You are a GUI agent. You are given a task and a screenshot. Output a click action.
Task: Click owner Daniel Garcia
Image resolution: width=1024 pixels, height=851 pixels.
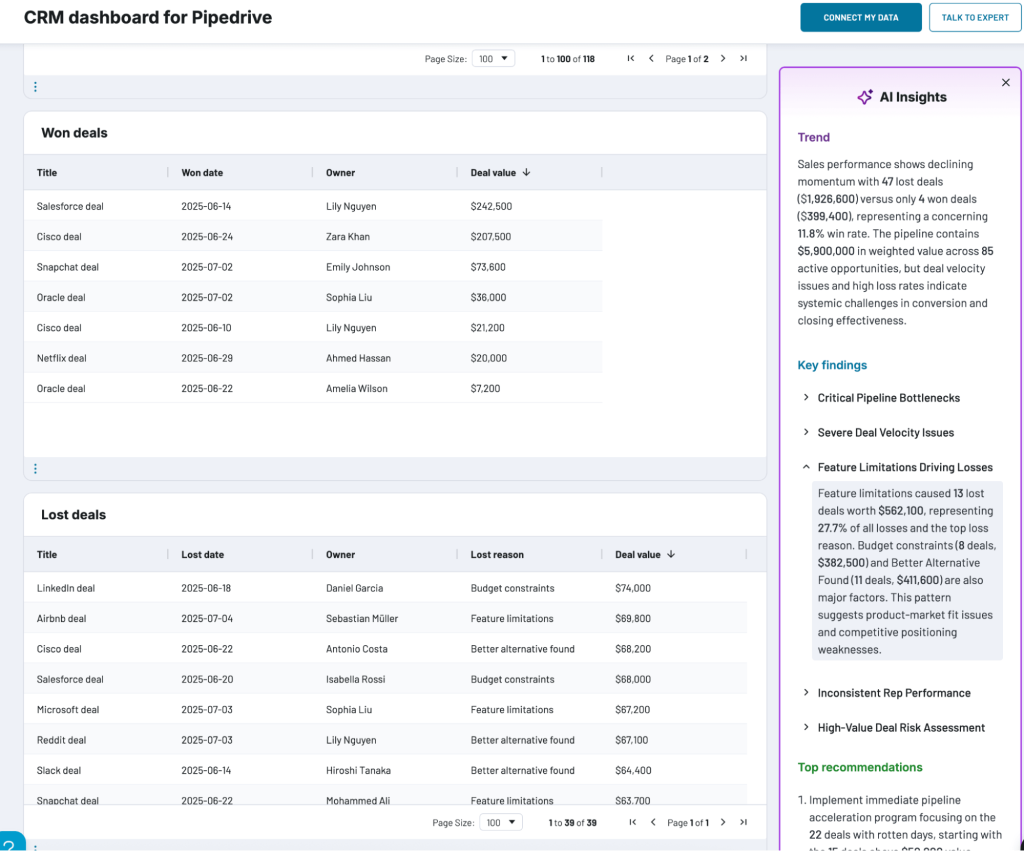354,588
